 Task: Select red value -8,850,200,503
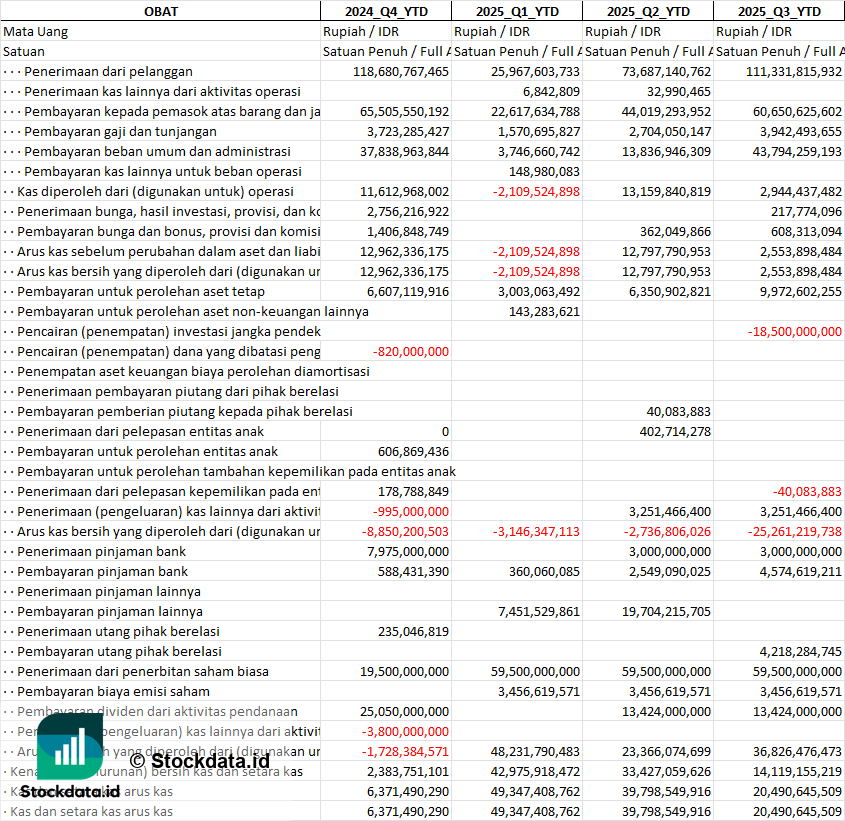point(405,530)
